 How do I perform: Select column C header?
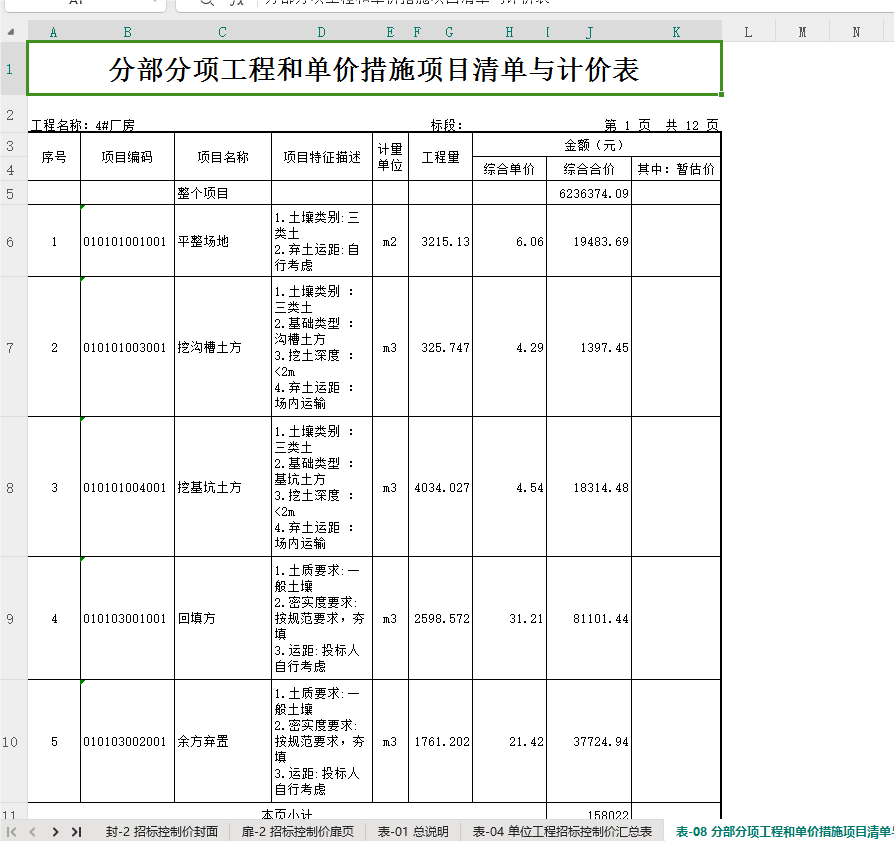(222, 32)
